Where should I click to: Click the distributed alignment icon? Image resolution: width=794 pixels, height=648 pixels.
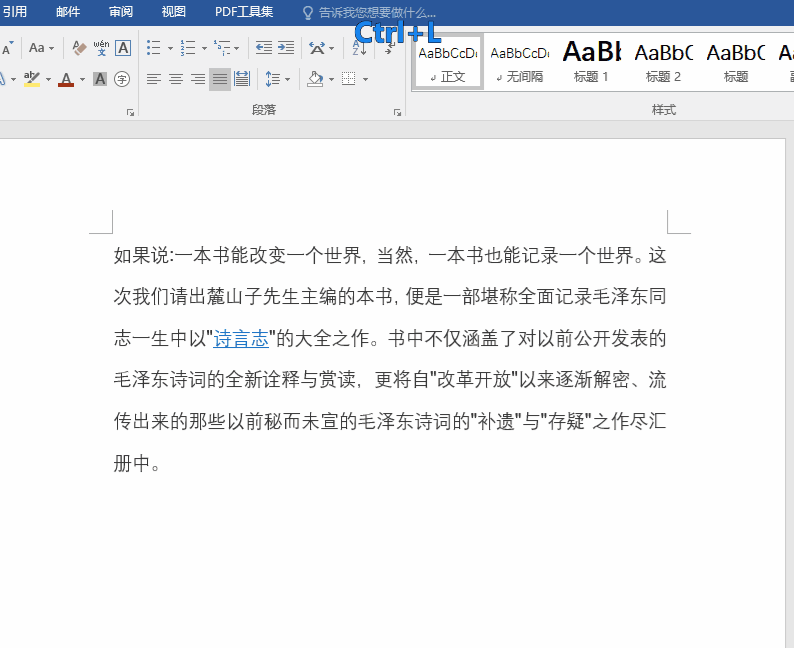click(x=241, y=79)
